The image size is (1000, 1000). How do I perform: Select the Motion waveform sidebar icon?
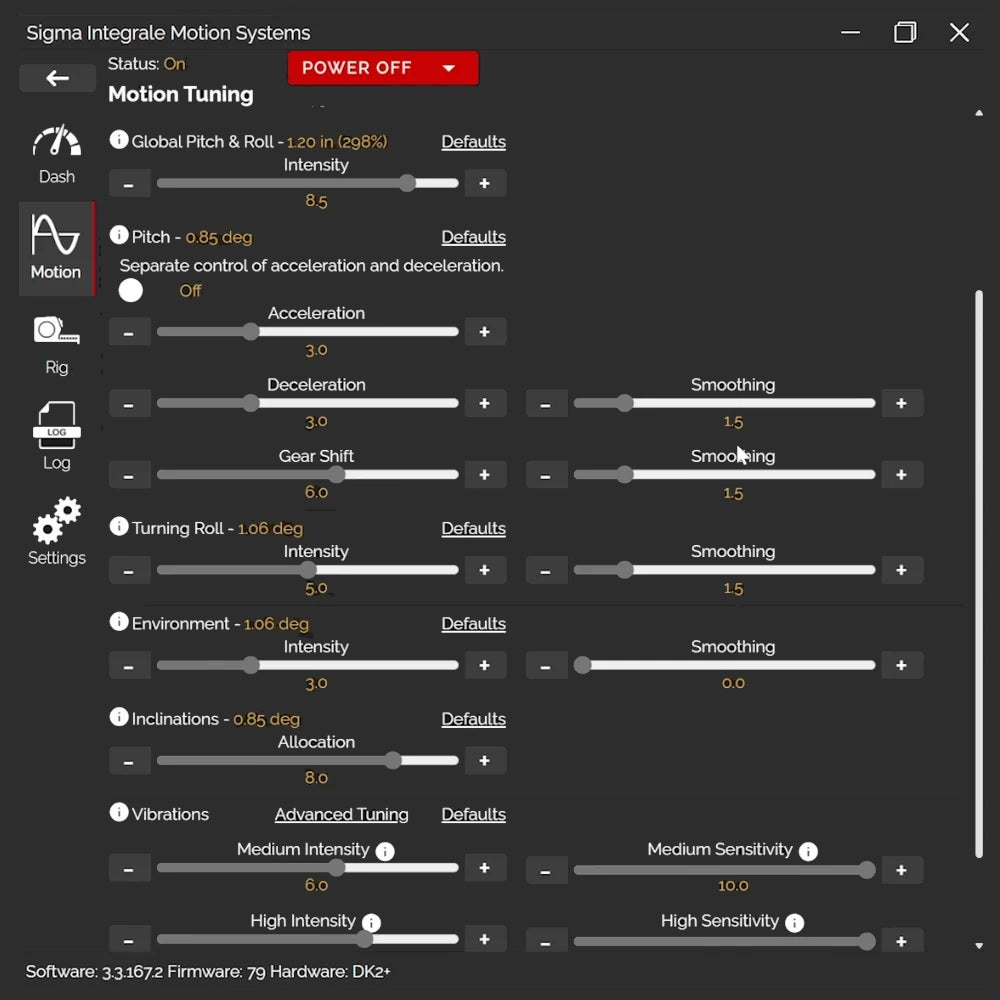56,248
